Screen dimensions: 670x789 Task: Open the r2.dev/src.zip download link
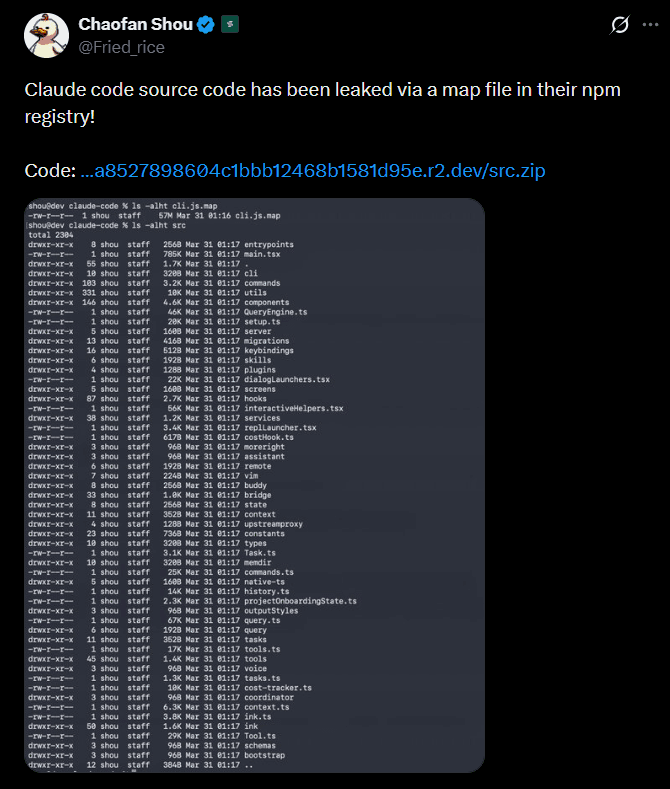(x=312, y=171)
